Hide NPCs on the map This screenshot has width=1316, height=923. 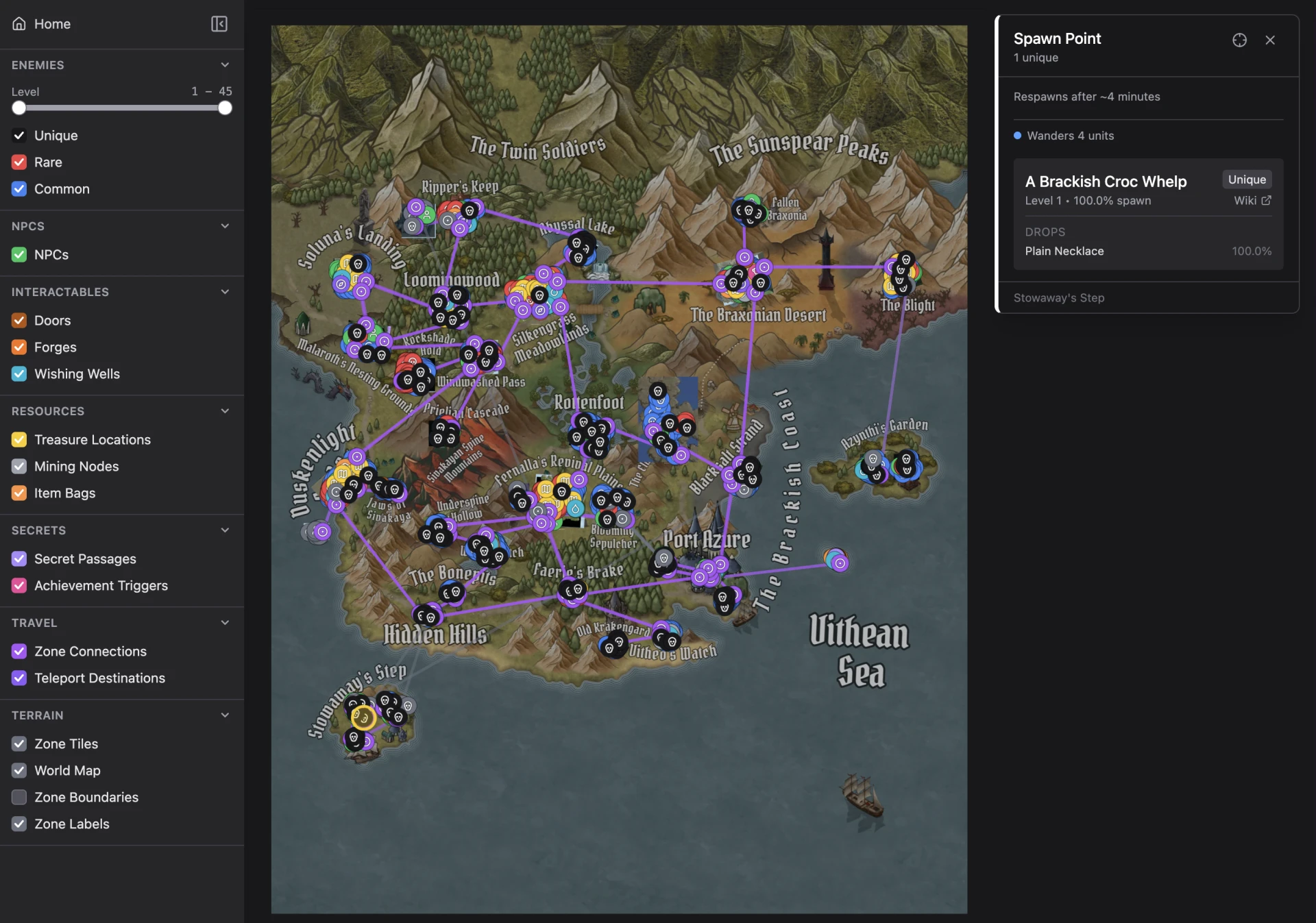19,255
